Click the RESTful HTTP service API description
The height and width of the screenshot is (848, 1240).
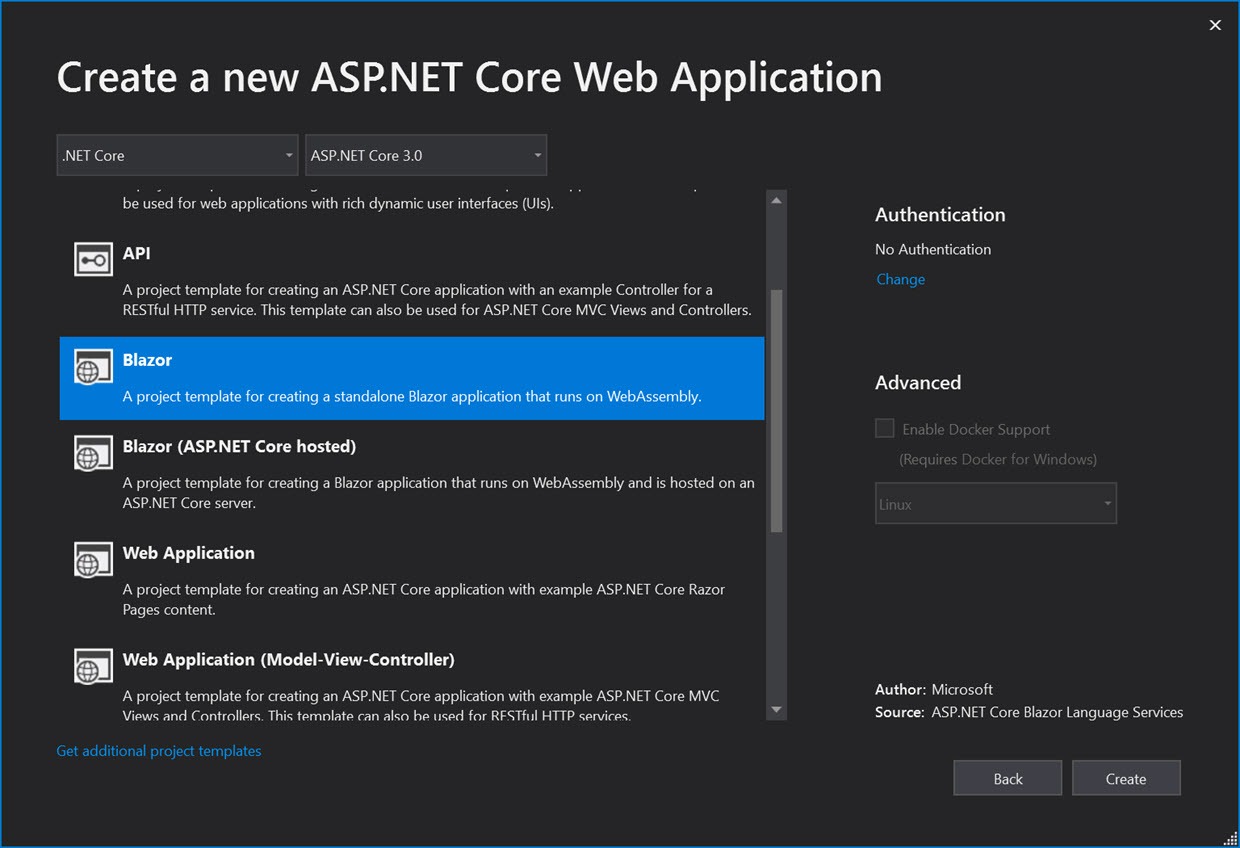(437, 300)
